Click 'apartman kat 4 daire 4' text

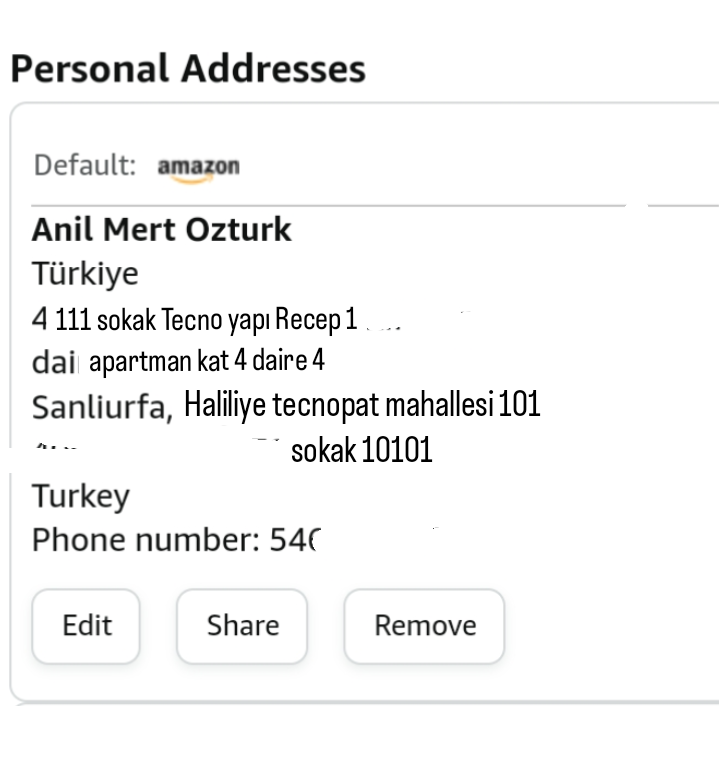pos(206,361)
